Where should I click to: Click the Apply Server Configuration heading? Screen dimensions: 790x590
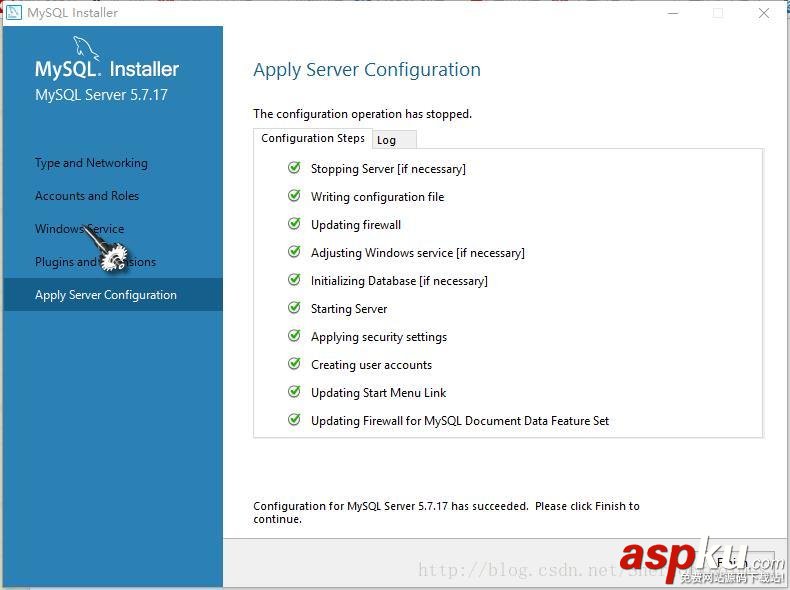[367, 70]
